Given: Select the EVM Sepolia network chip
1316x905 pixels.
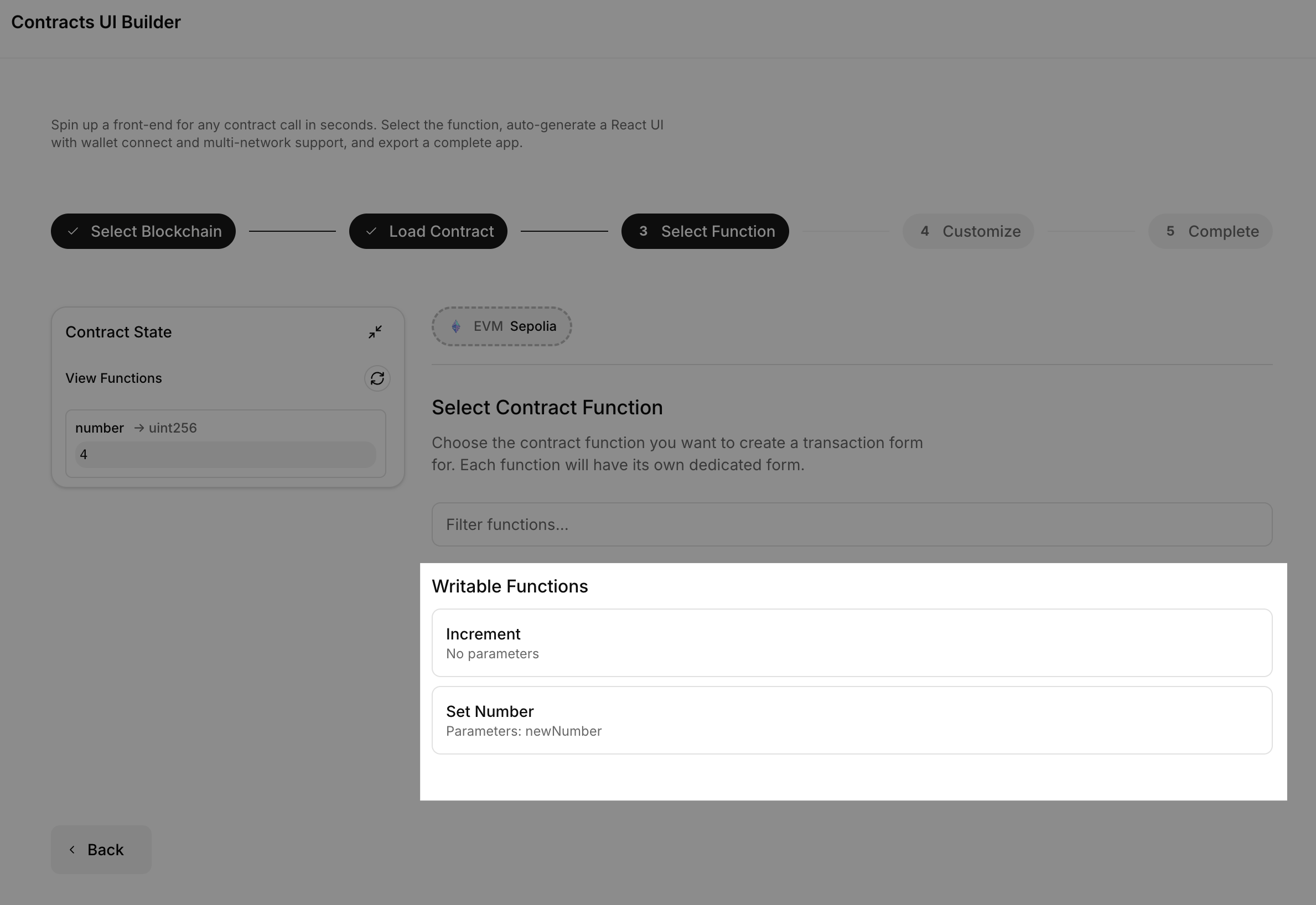Looking at the screenshot, I should (501, 326).
